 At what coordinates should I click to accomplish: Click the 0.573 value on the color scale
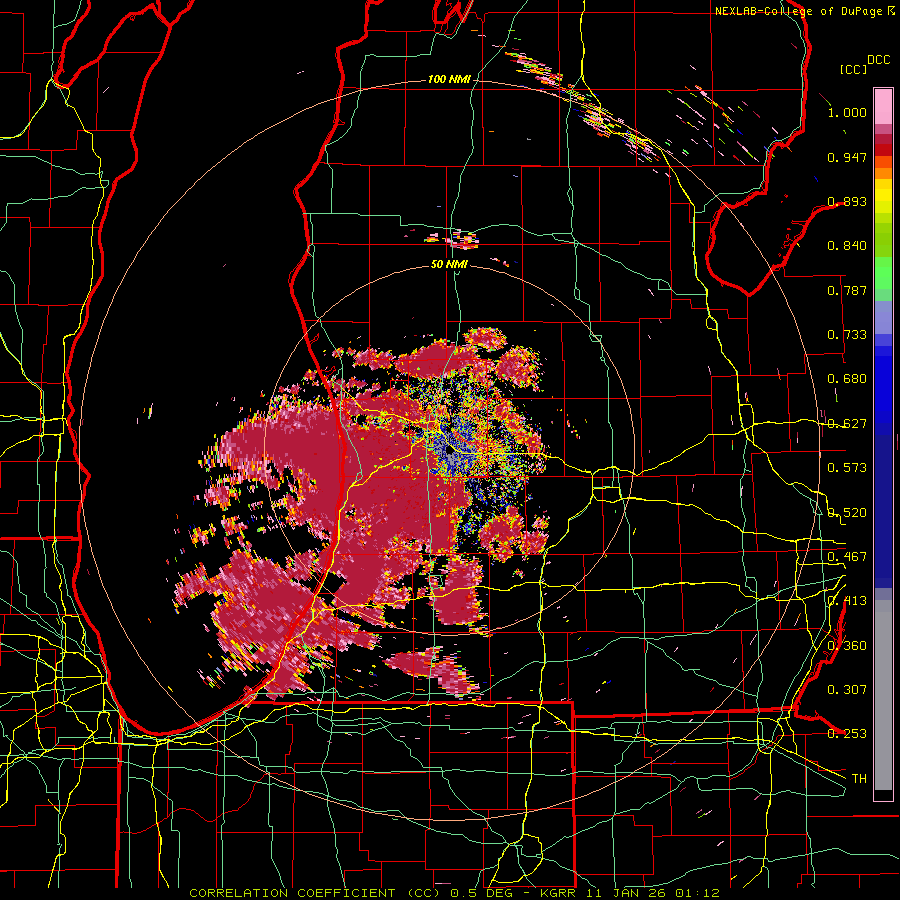[x=847, y=468]
